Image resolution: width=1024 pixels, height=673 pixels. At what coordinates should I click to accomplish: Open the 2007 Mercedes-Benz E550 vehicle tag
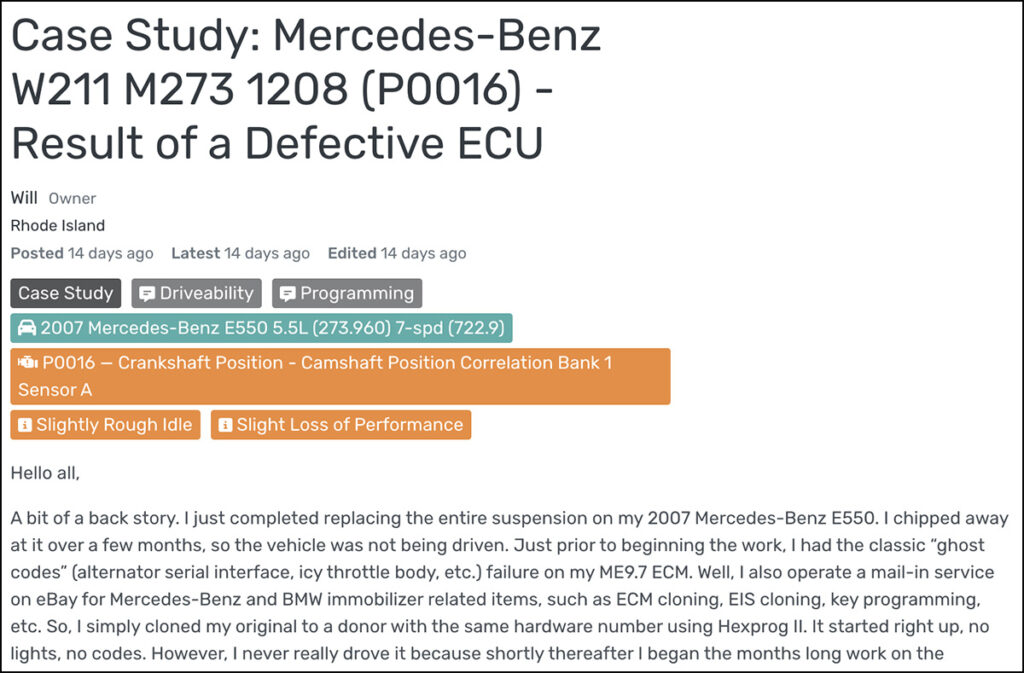point(270,328)
